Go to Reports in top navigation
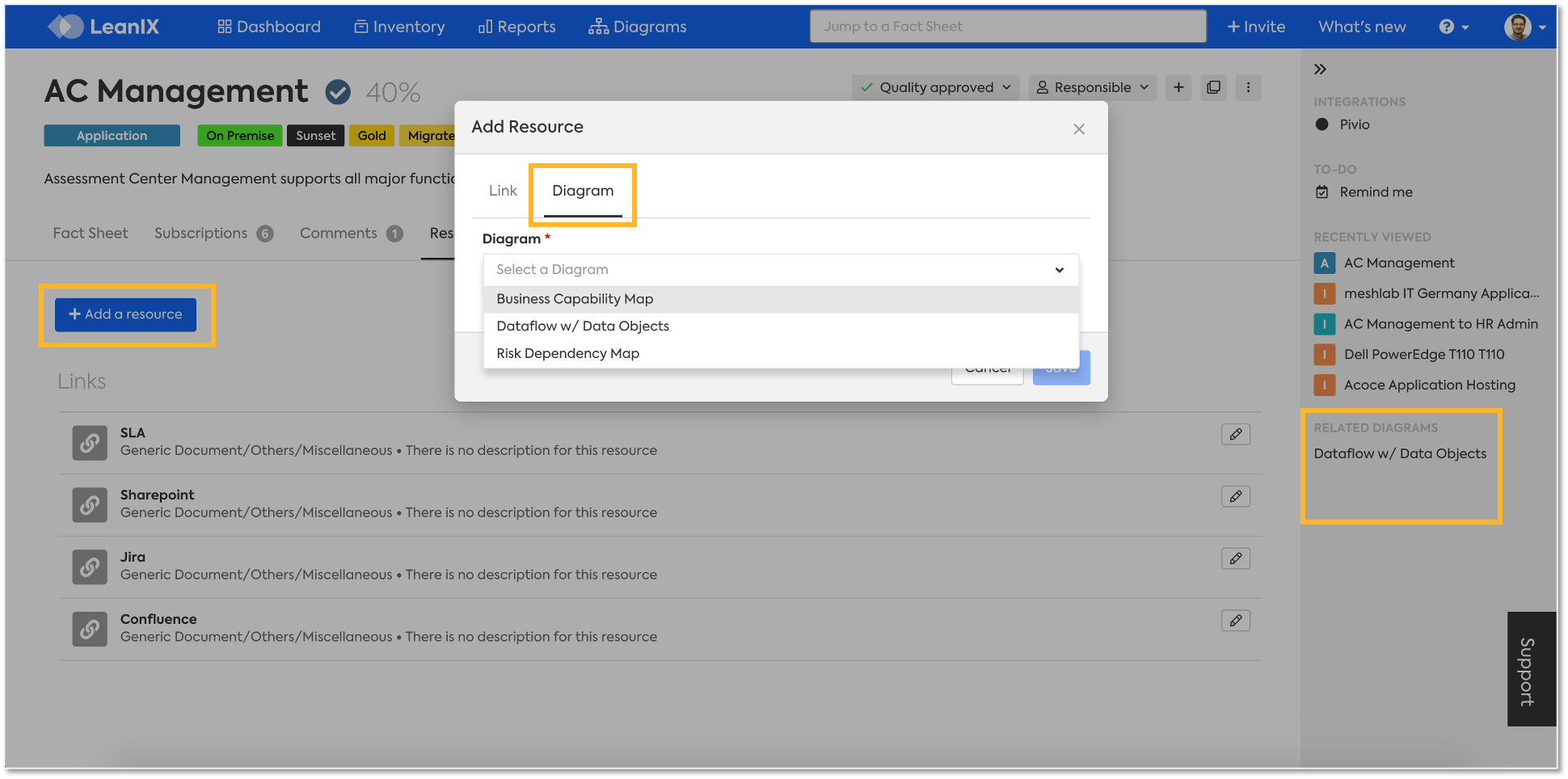Image resolution: width=1568 pixels, height=779 pixels. click(x=517, y=27)
